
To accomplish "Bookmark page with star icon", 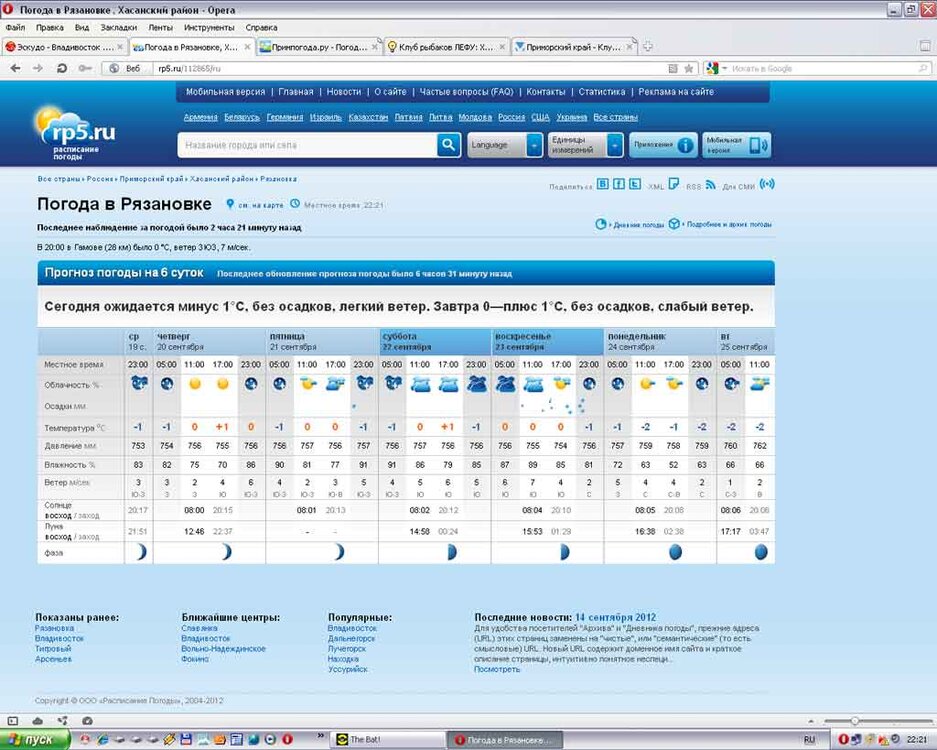I will point(689,69).
